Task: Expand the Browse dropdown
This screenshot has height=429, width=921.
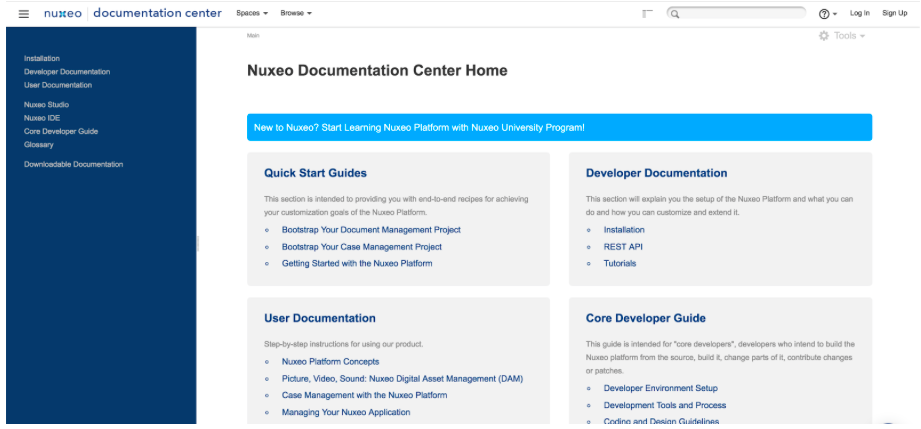Action: [x=296, y=13]
